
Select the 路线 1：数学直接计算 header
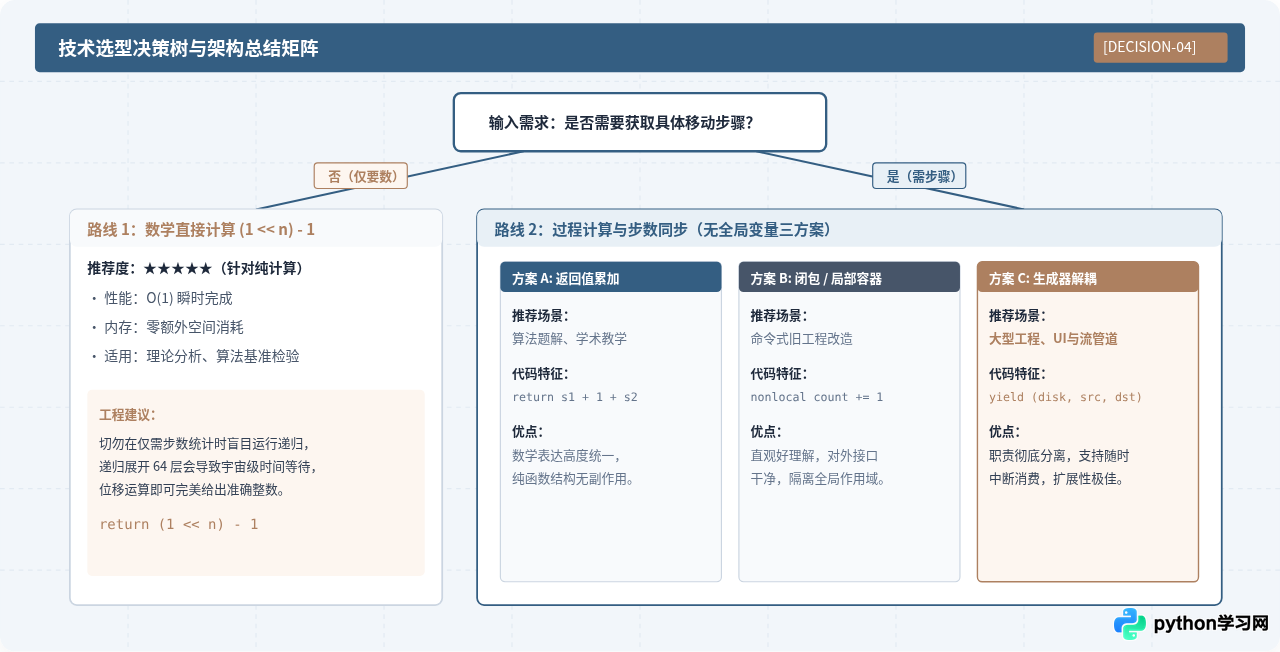point(256,229)
